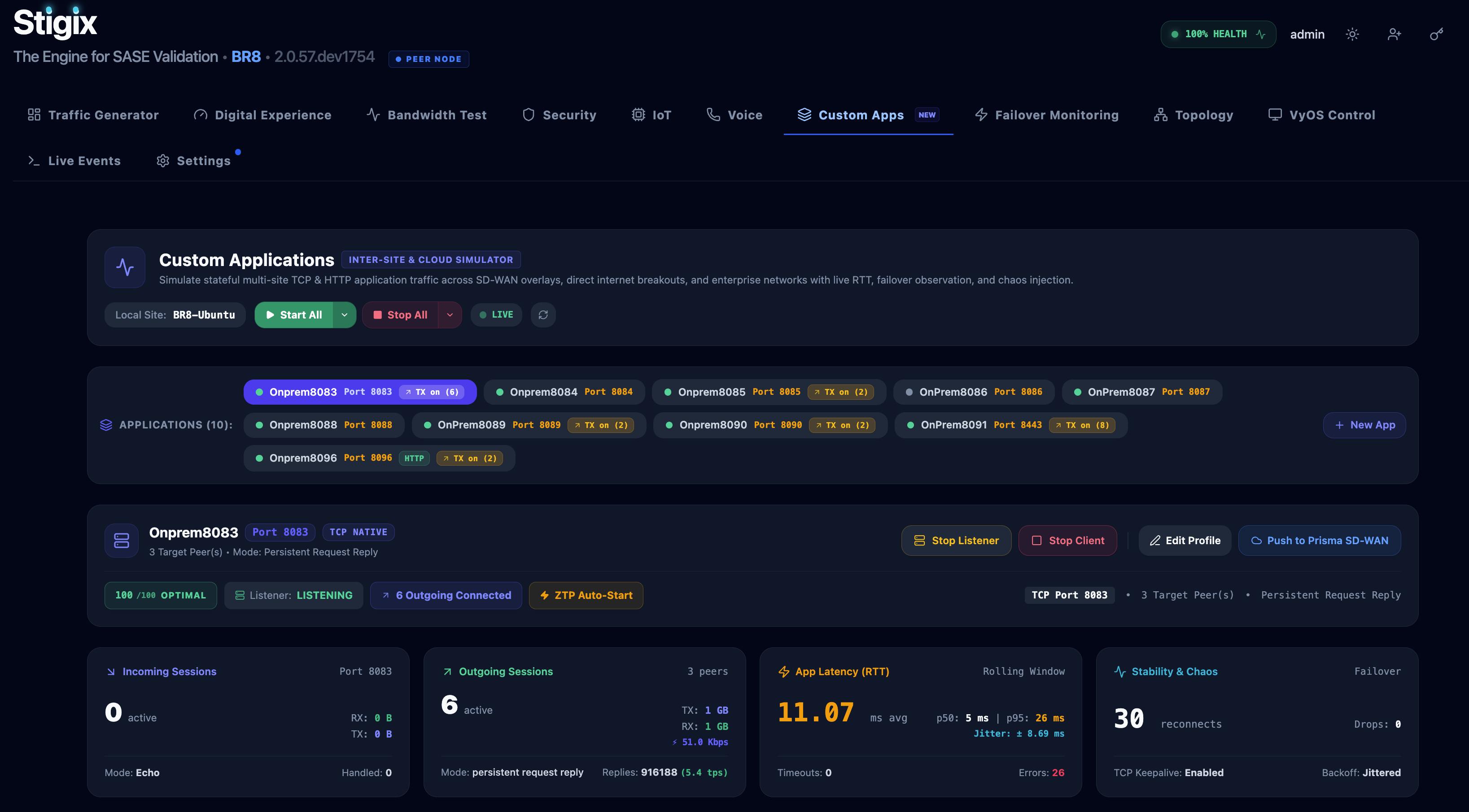1469x812 pixels.
Task: Toggle the LIVE indicator
Action: pyautogui.click(x=496, y=315)
